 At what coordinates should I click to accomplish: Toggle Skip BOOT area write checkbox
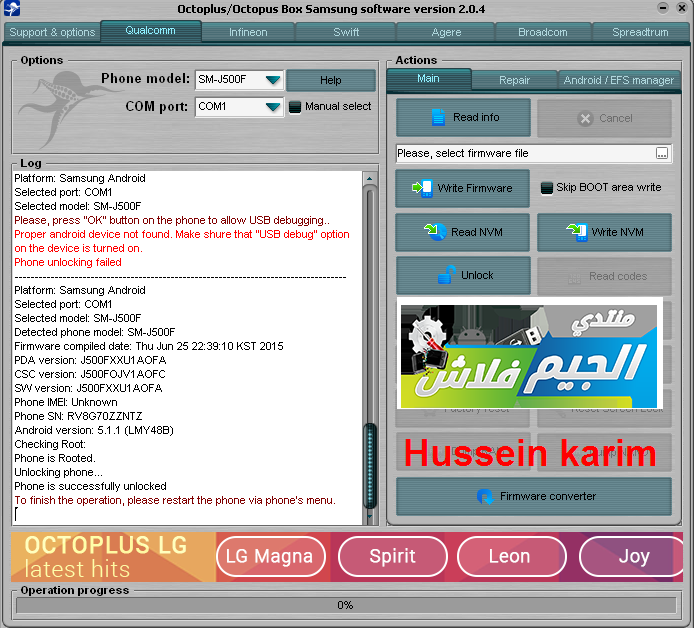(547, 188)
